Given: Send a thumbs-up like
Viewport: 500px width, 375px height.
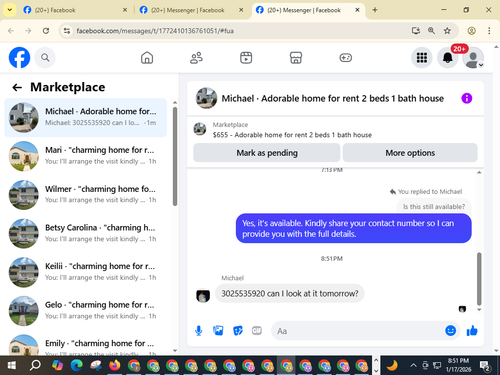Looking at the screenshot, I should click(x=472, y=331).
